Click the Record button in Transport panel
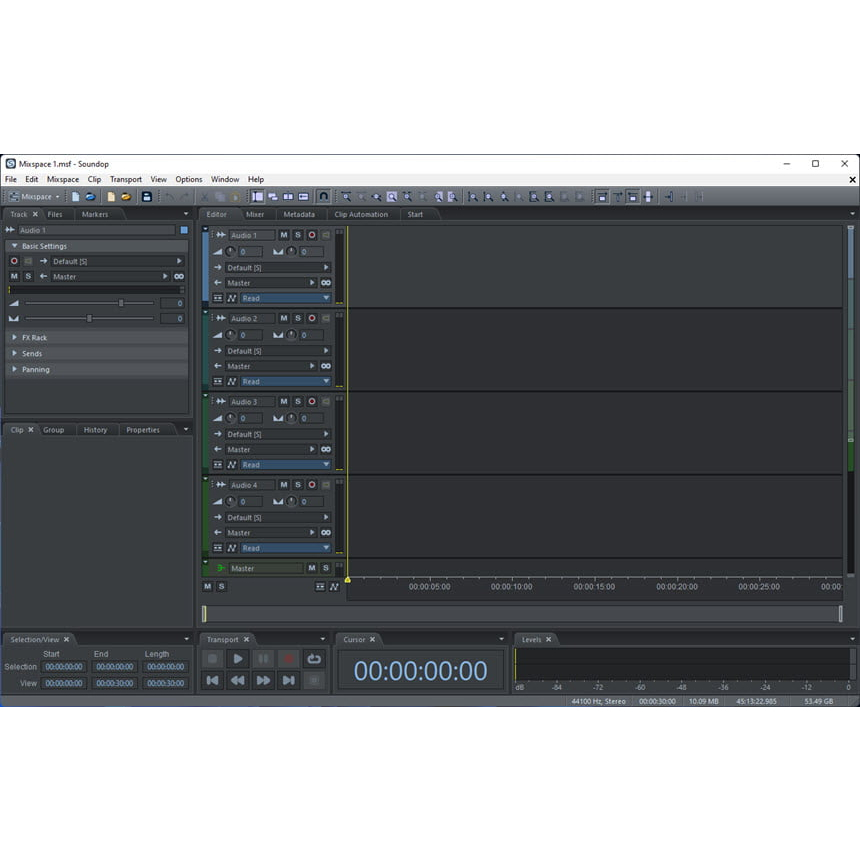860x860 pixels. tap(288, 659)
